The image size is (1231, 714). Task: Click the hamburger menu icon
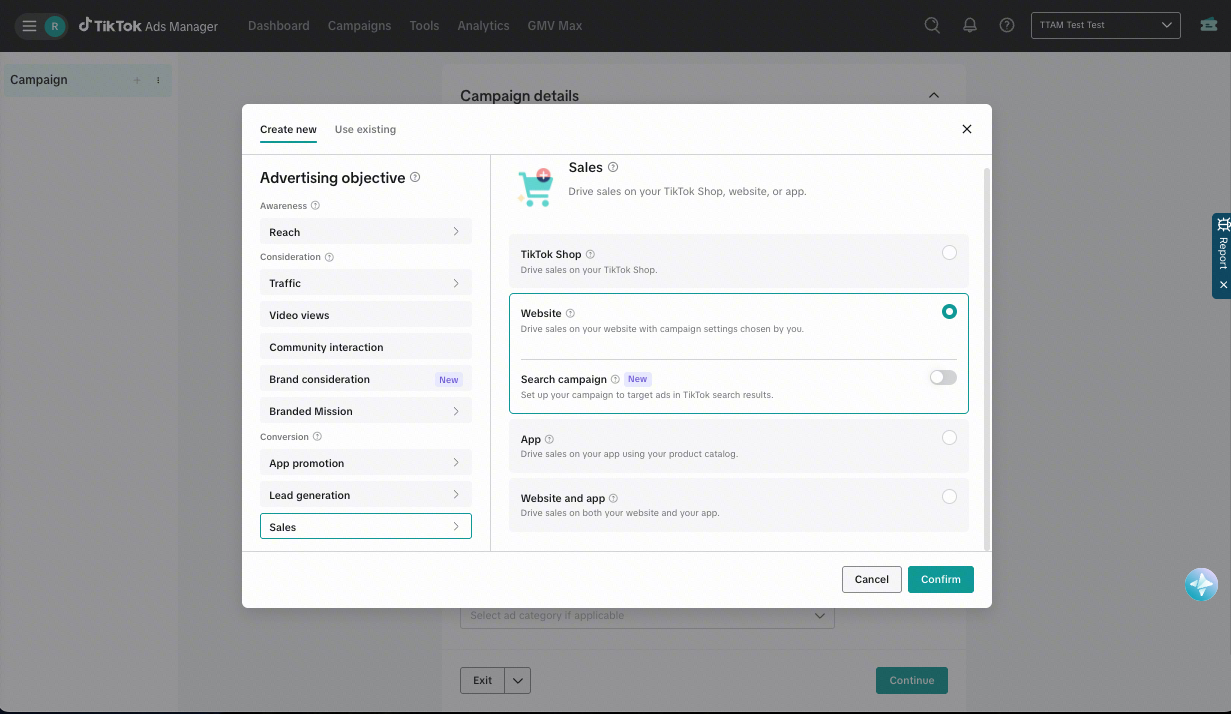pos(29,26)
